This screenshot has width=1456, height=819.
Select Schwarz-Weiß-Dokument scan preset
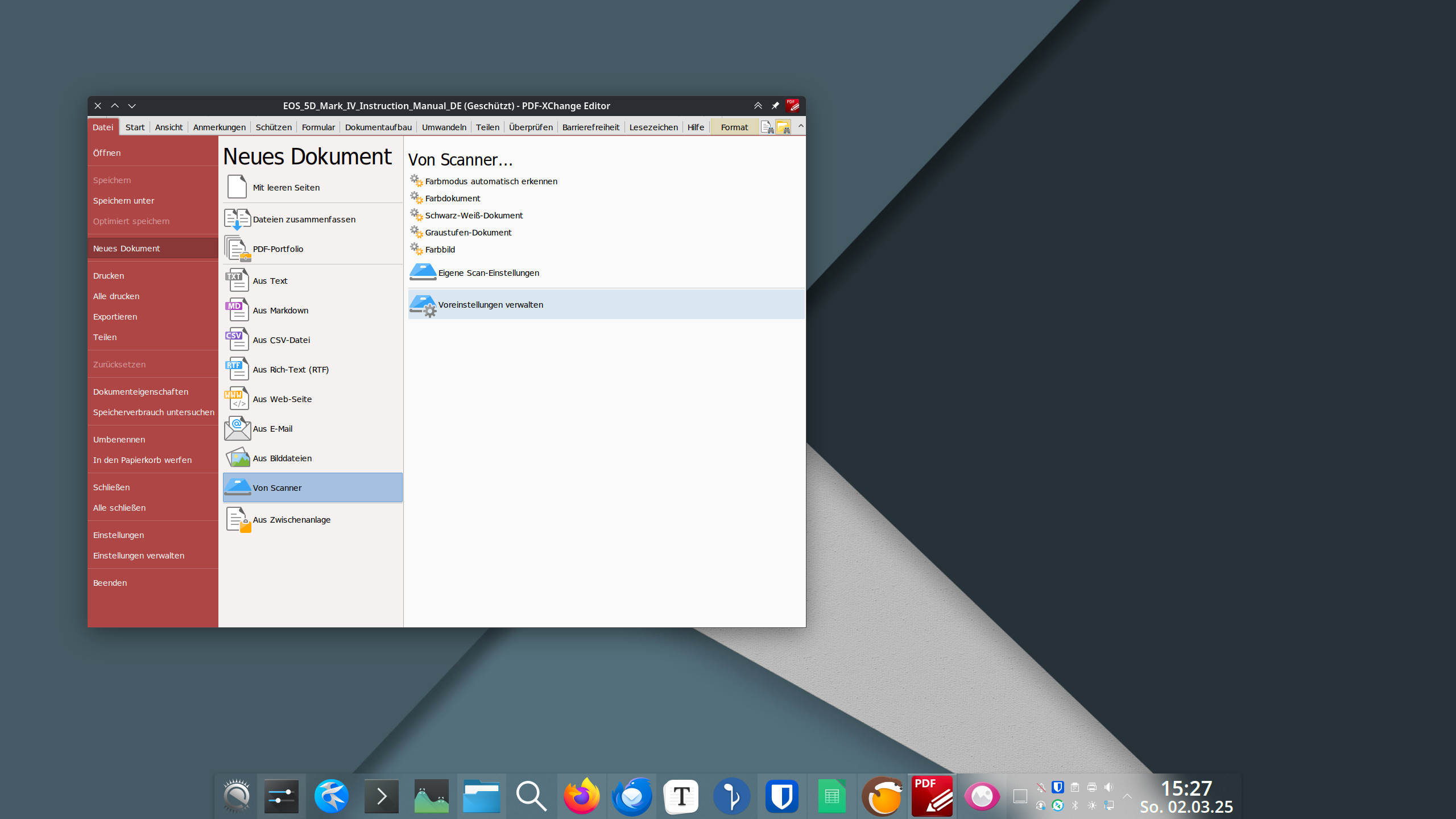click(x=473, y=215)
